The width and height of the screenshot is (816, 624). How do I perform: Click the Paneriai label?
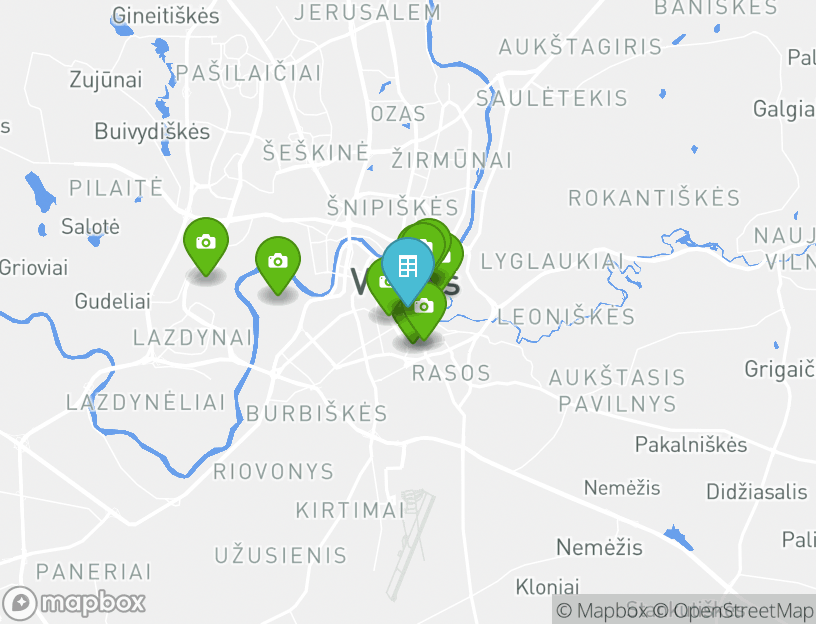pyautogui.click(x=94, y=571)
